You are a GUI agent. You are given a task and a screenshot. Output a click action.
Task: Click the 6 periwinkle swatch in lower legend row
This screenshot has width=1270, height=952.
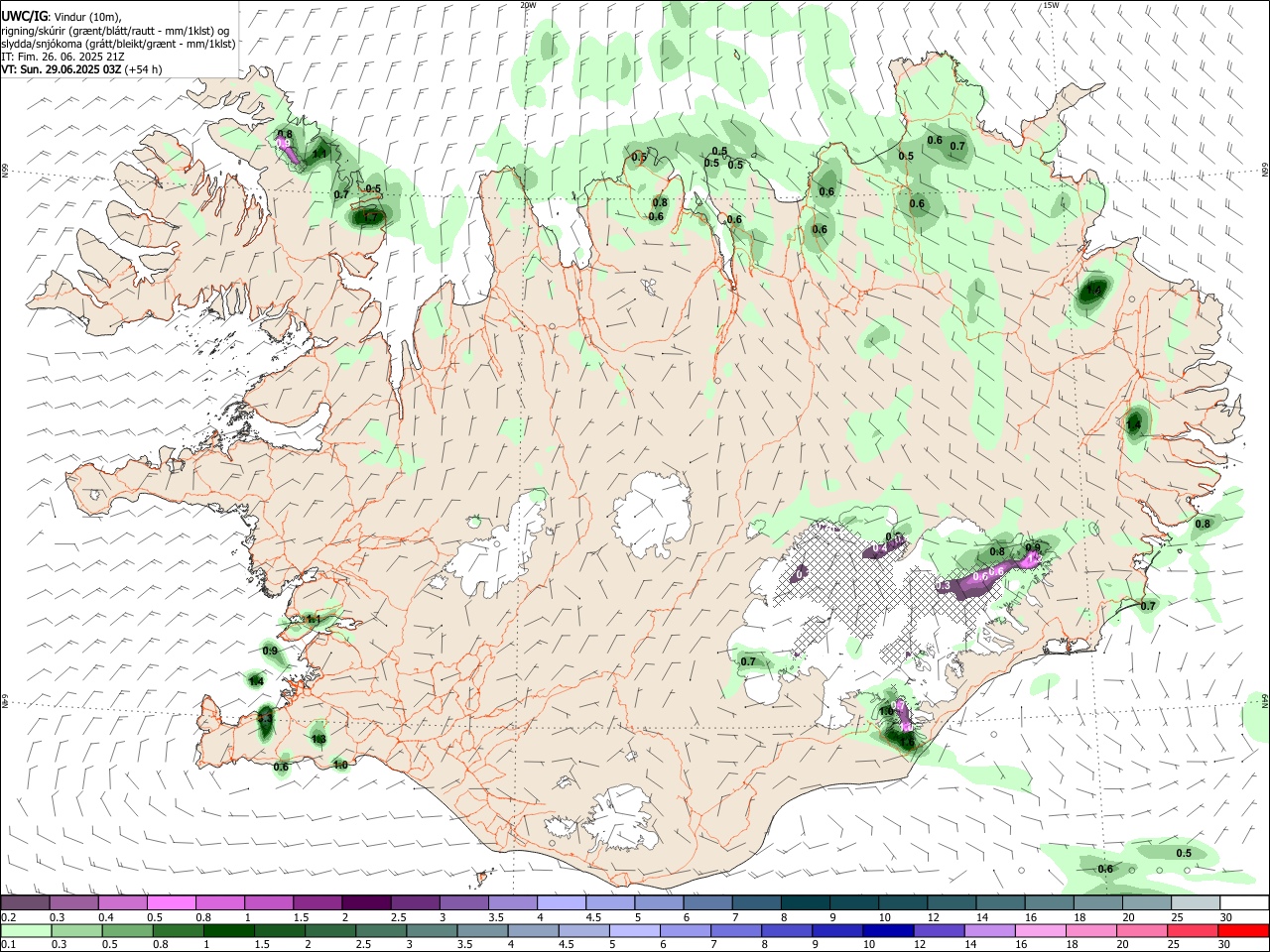(685, 930)
